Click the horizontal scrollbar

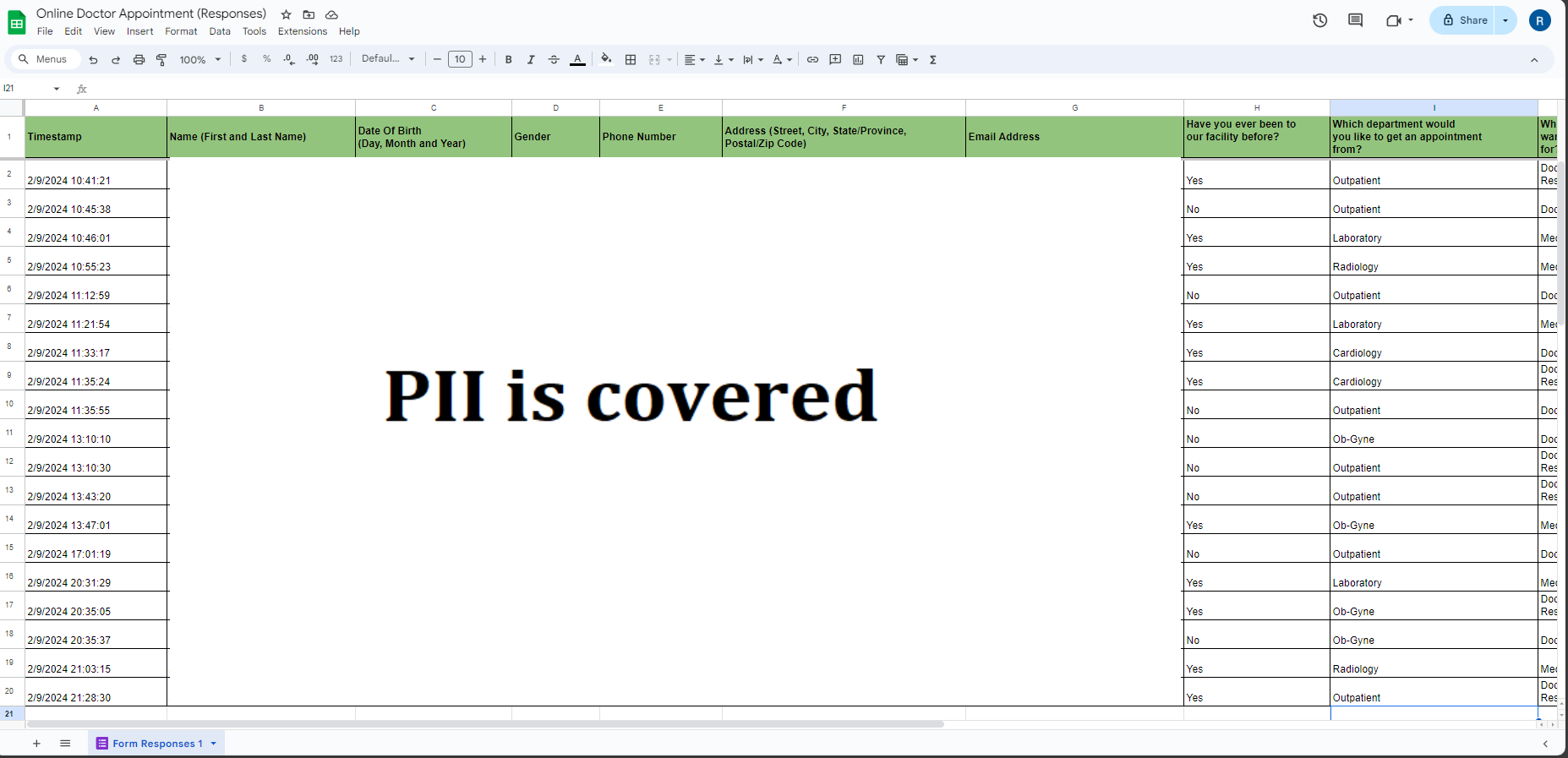tap(485, 724)
